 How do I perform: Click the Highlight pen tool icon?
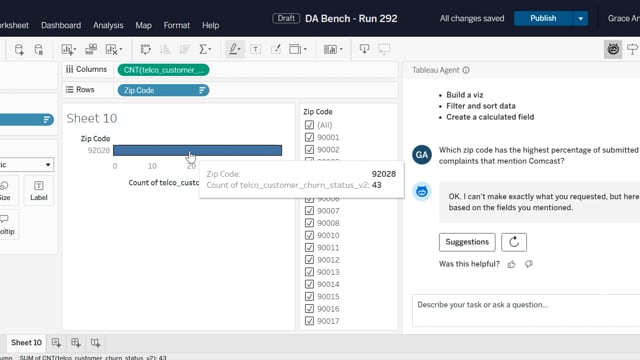click(x=235, y=49)
